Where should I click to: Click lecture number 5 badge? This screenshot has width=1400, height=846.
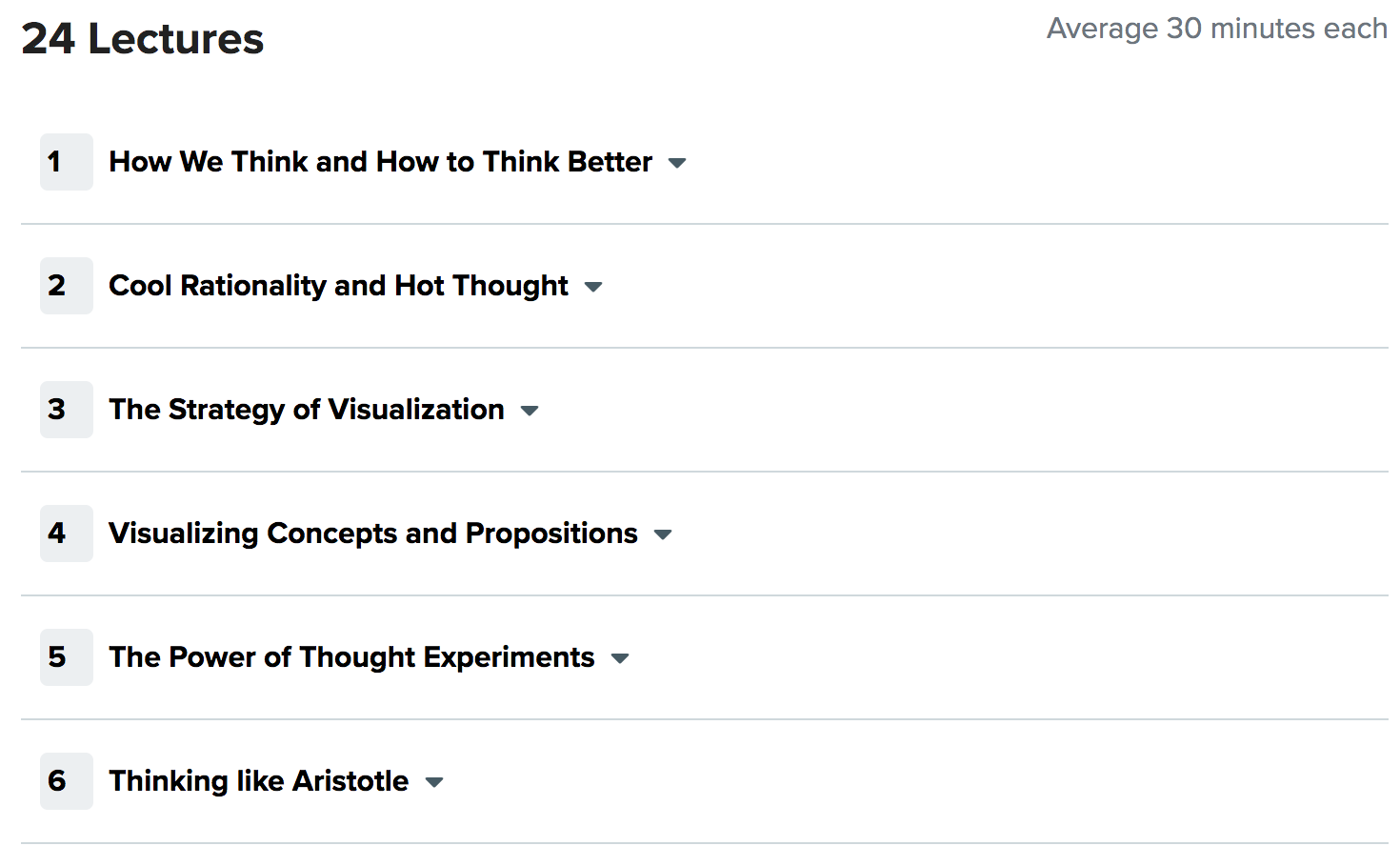coord(67,657)
